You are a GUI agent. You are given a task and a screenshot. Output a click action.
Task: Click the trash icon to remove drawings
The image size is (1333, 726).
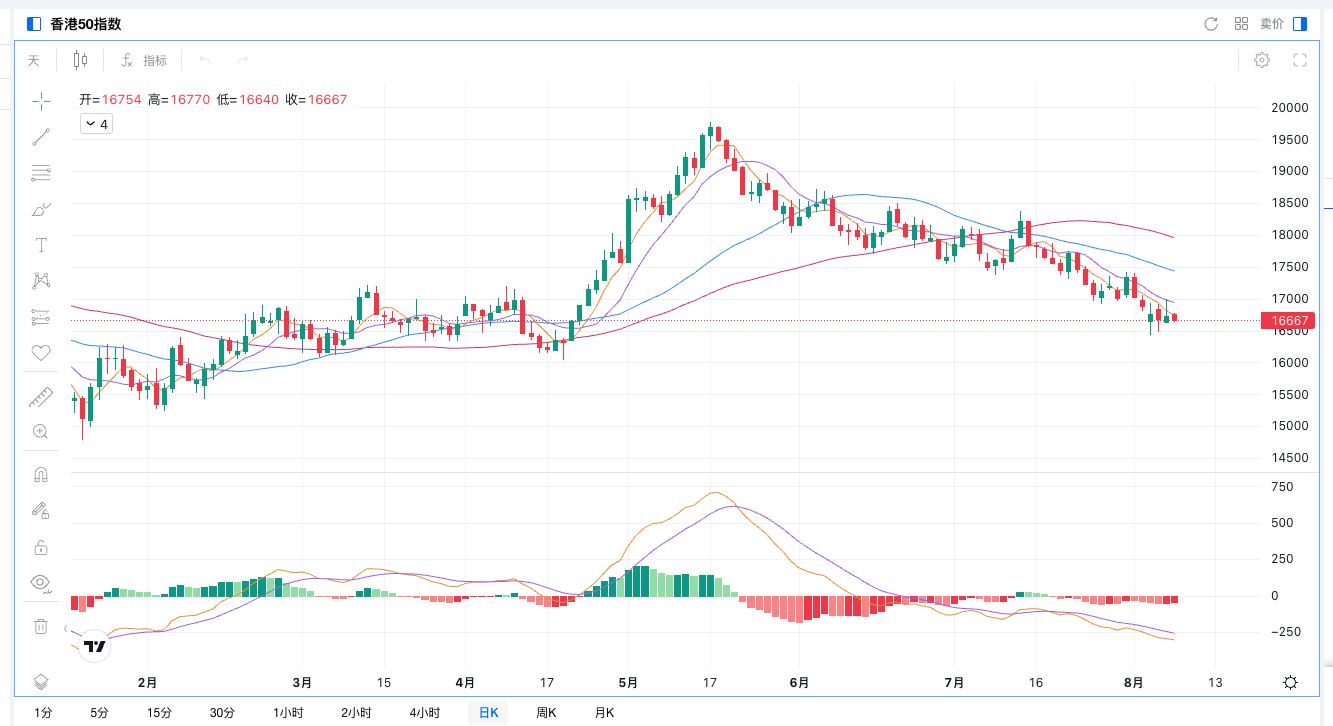click(41, 626)
